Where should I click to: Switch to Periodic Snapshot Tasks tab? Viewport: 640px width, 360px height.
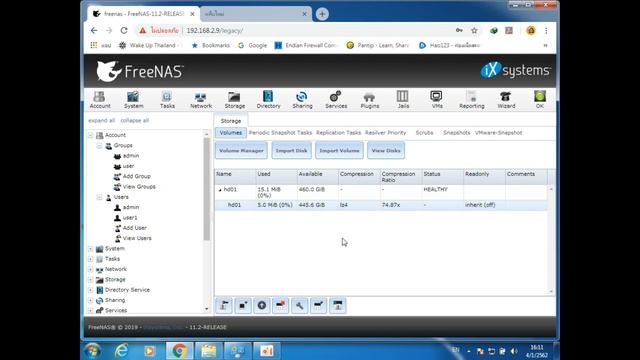280,133
